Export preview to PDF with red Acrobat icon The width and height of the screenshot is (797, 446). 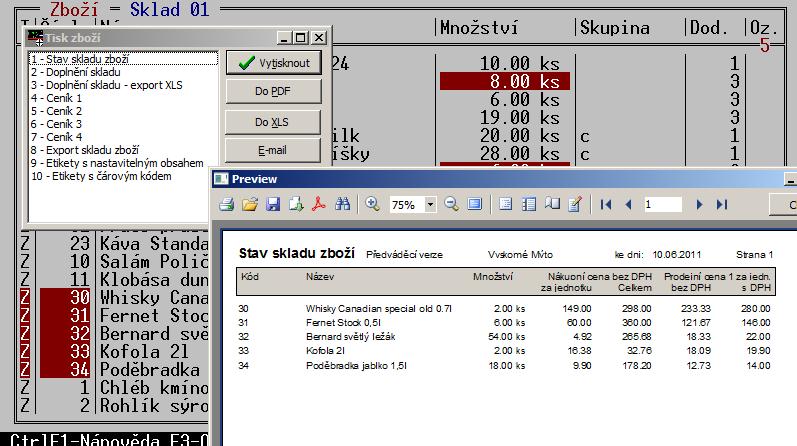click(319, 204)
